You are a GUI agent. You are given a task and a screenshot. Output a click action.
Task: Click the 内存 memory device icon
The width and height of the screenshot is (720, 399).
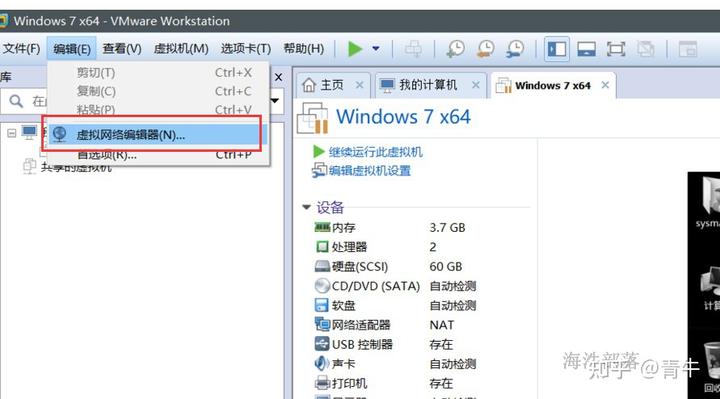pyautogui.click(x=322, y=227)
